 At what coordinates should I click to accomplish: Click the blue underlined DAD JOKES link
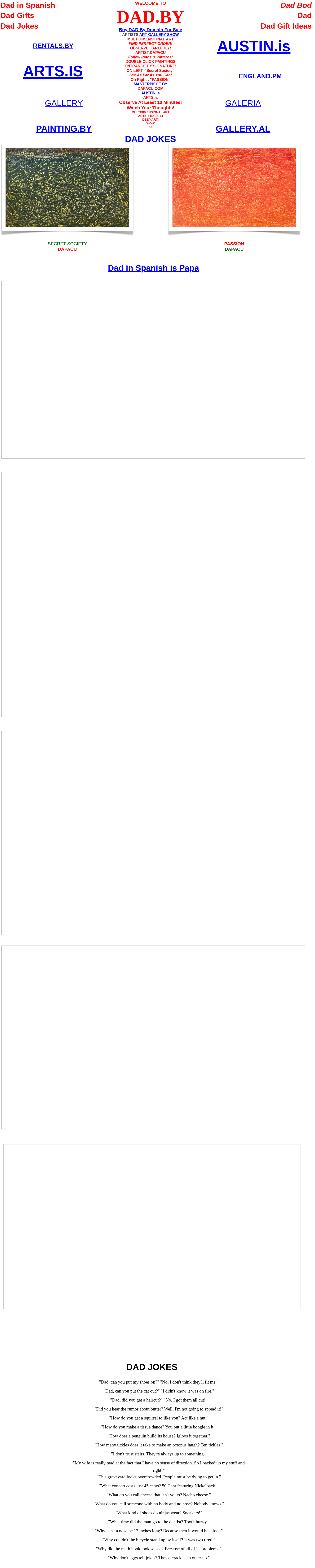pos(151,139)
